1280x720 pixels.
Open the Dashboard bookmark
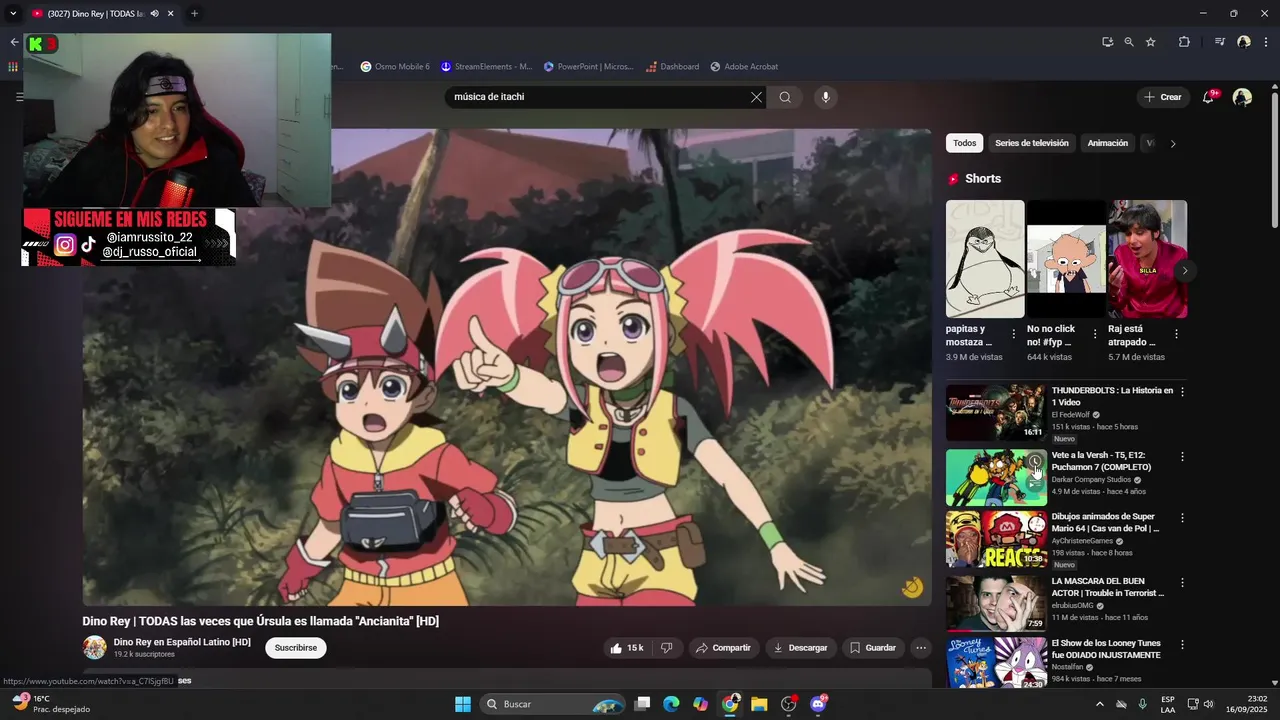point(672,67)
